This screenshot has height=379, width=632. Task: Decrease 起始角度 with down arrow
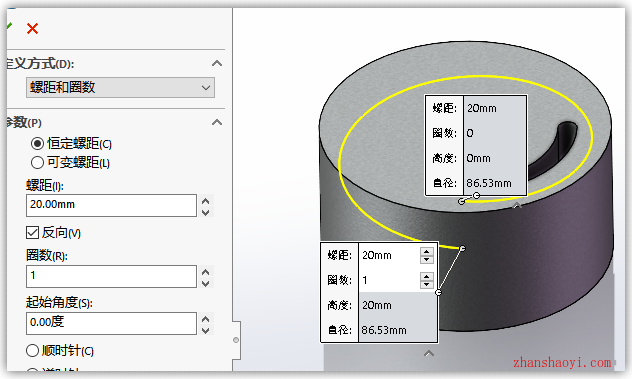206,330
